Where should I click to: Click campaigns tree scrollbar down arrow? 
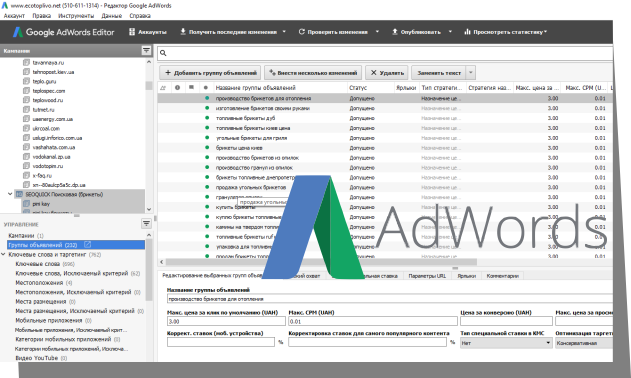[x=149, y=209]
